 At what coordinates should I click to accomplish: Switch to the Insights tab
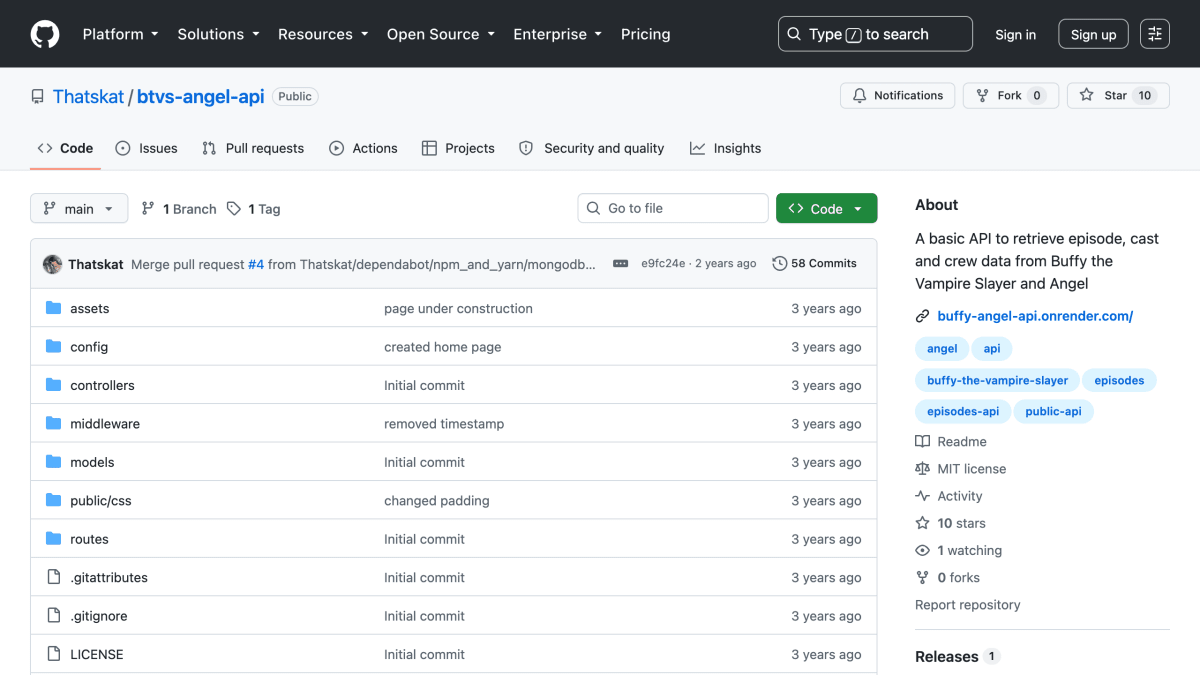(x=725, y=148)
